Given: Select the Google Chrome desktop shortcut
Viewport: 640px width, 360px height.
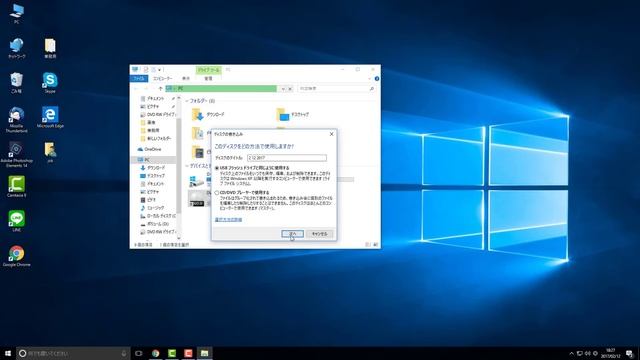Looking at the screenshot, I should click(16, 256).
